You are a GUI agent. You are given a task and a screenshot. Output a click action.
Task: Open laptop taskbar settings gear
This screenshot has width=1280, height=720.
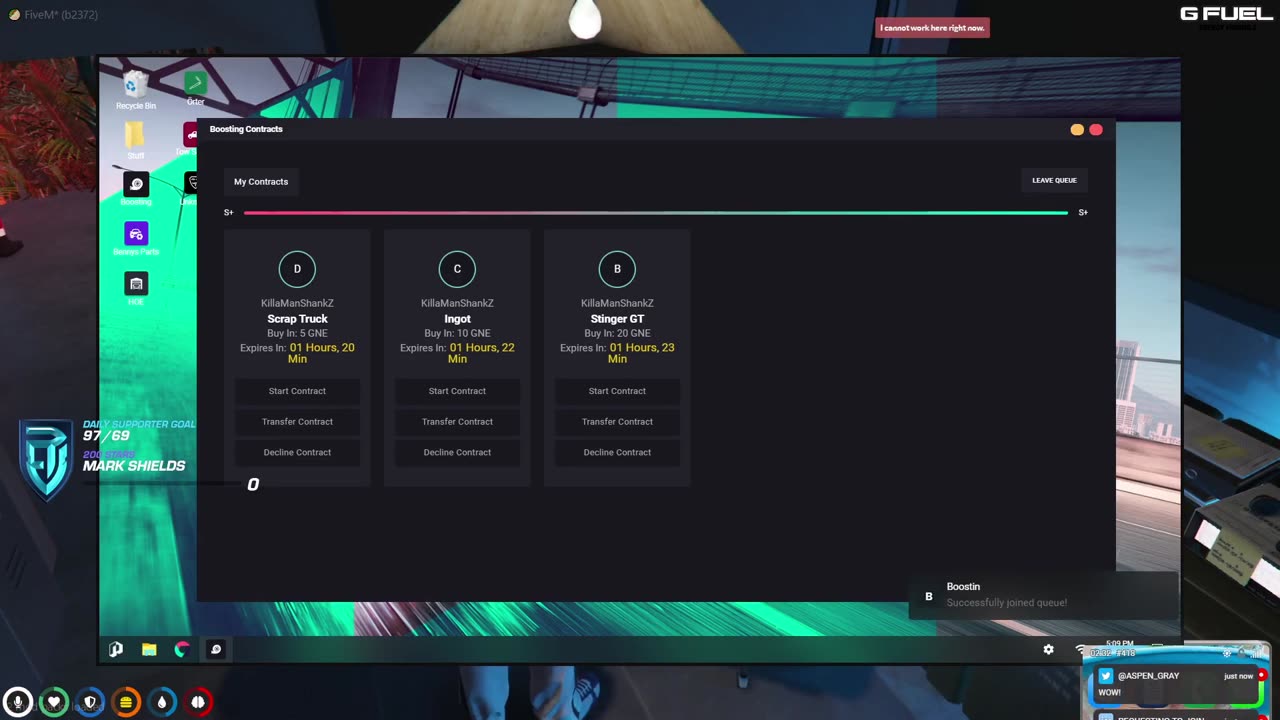1048,649
